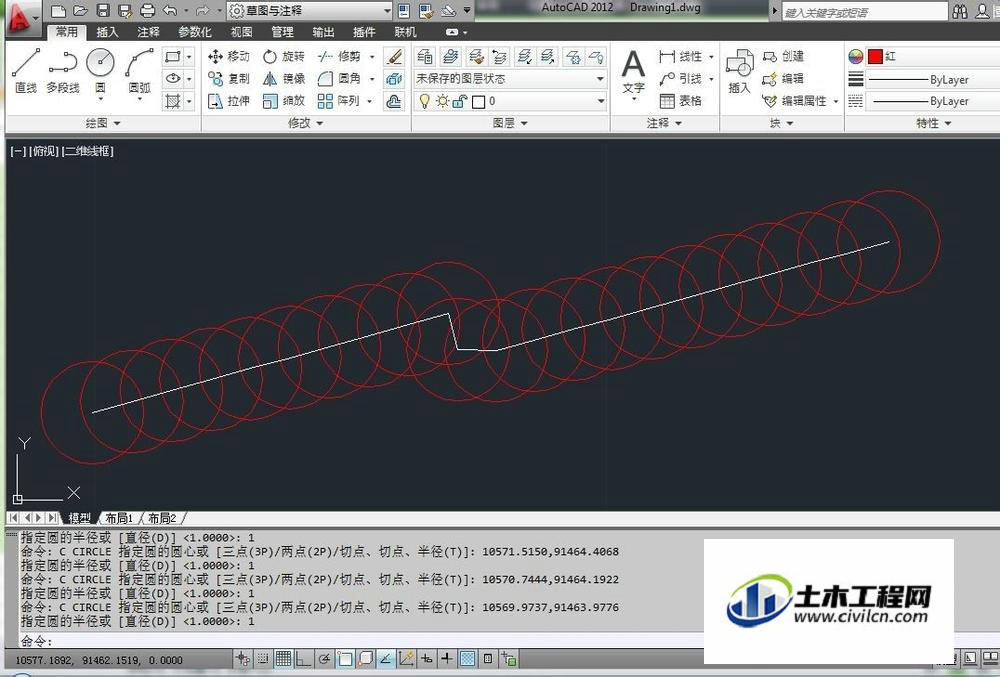Activate the Arc (圆弧) tool
Image resolution: width=1000 pixels, height=677 pixels.
[x=140, y=71]
